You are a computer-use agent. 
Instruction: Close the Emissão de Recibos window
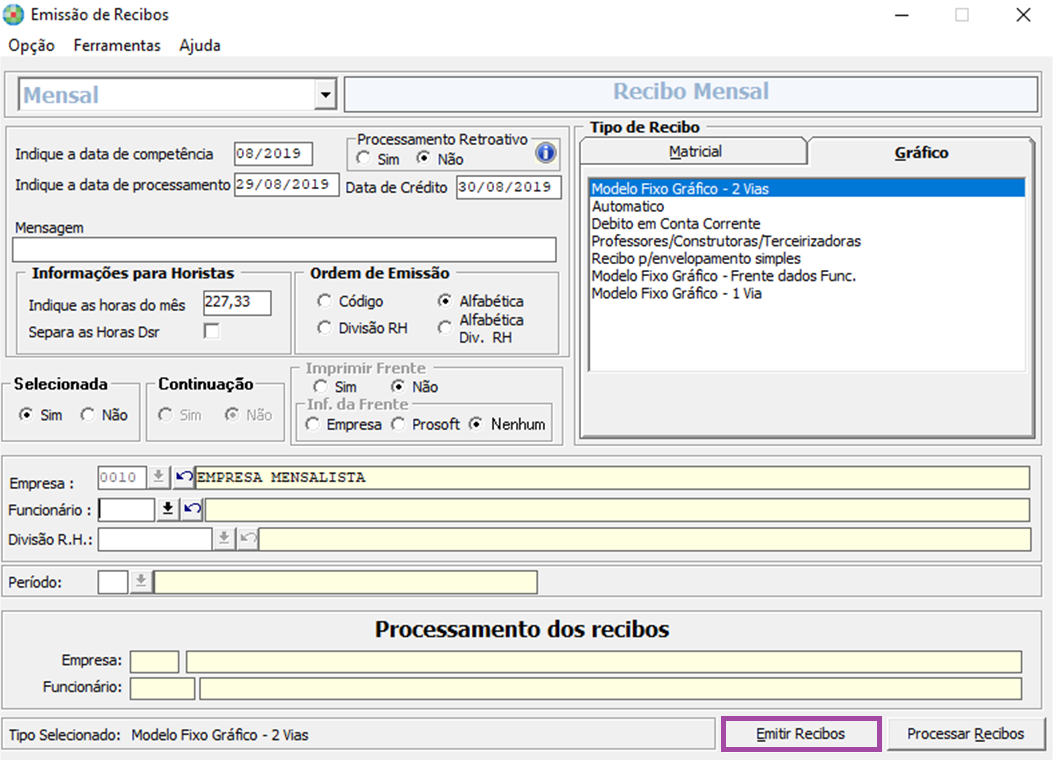click(1023, 15)
